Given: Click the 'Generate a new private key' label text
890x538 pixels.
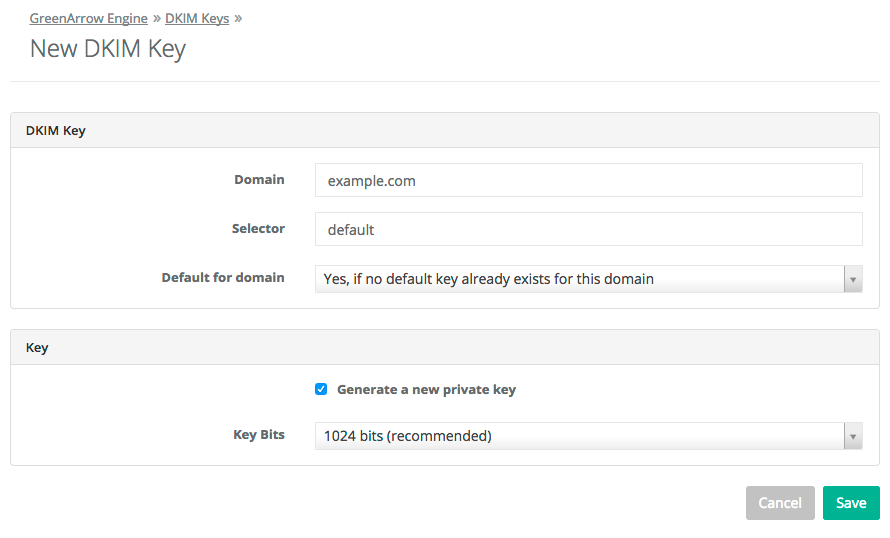Looking at the screenshot, I should [x=426, y=389].
